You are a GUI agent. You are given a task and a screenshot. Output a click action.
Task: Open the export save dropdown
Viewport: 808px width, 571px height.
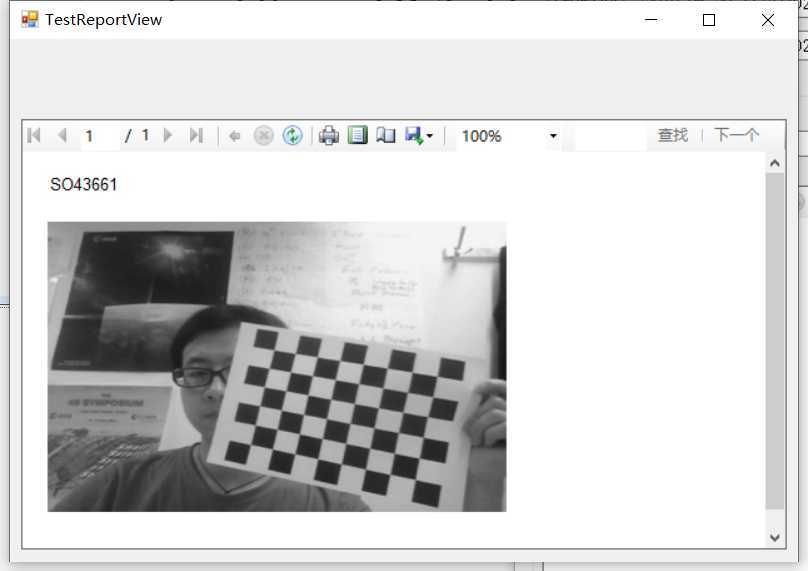tap(419, 136)
